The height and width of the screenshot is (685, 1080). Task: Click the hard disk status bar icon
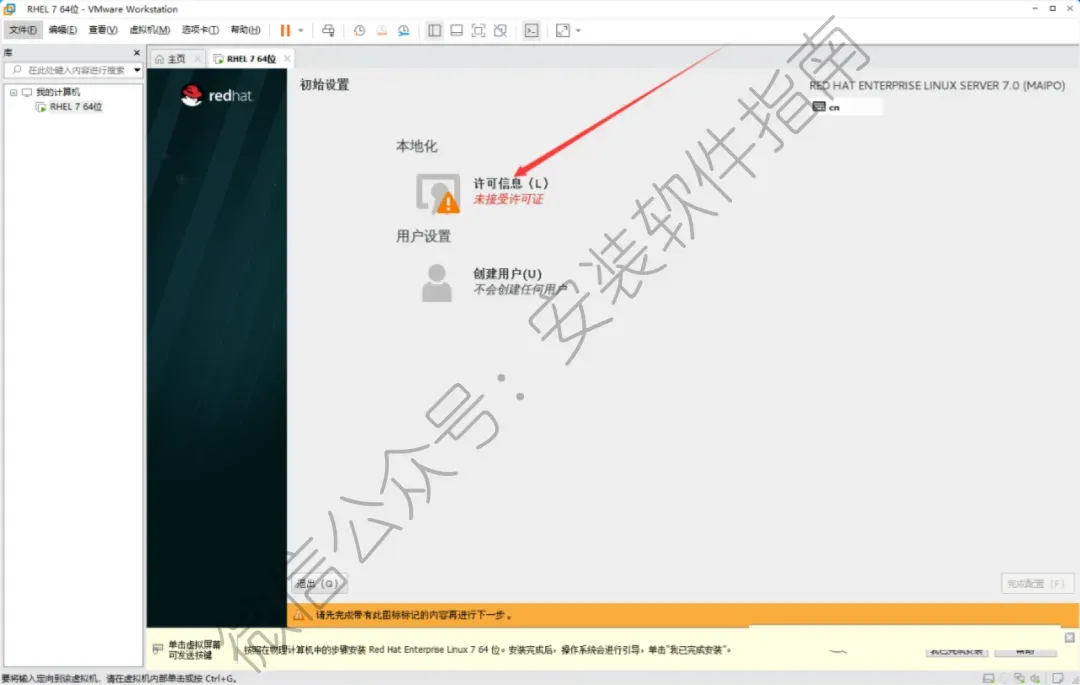988,678
